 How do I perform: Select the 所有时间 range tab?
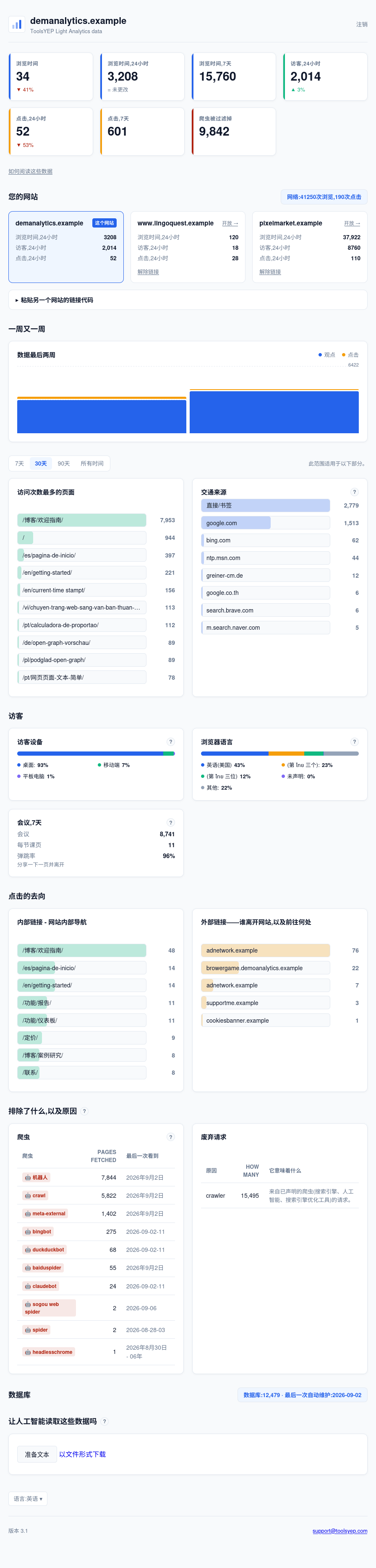92,463
